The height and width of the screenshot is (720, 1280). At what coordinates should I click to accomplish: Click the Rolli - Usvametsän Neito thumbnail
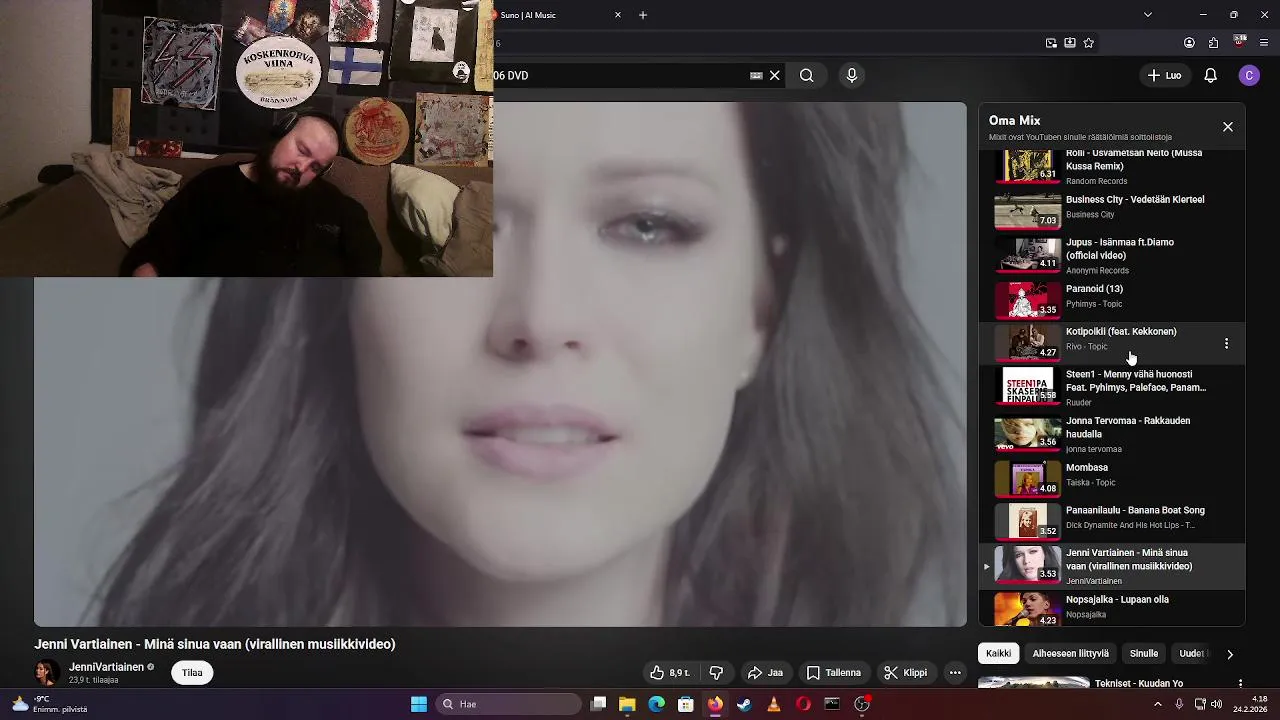[x=1027, y=166]
